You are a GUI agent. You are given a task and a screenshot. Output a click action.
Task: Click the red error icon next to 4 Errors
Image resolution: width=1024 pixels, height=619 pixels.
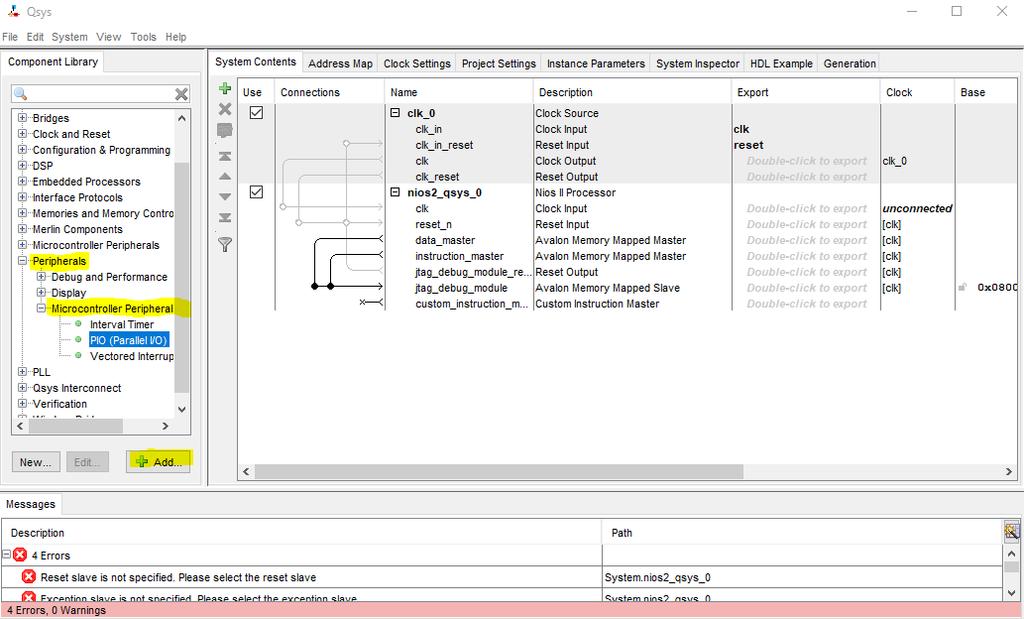[20, 555]
